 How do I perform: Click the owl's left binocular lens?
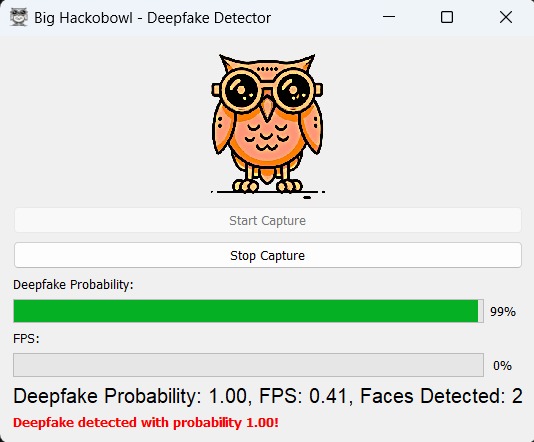coord(241,91)
